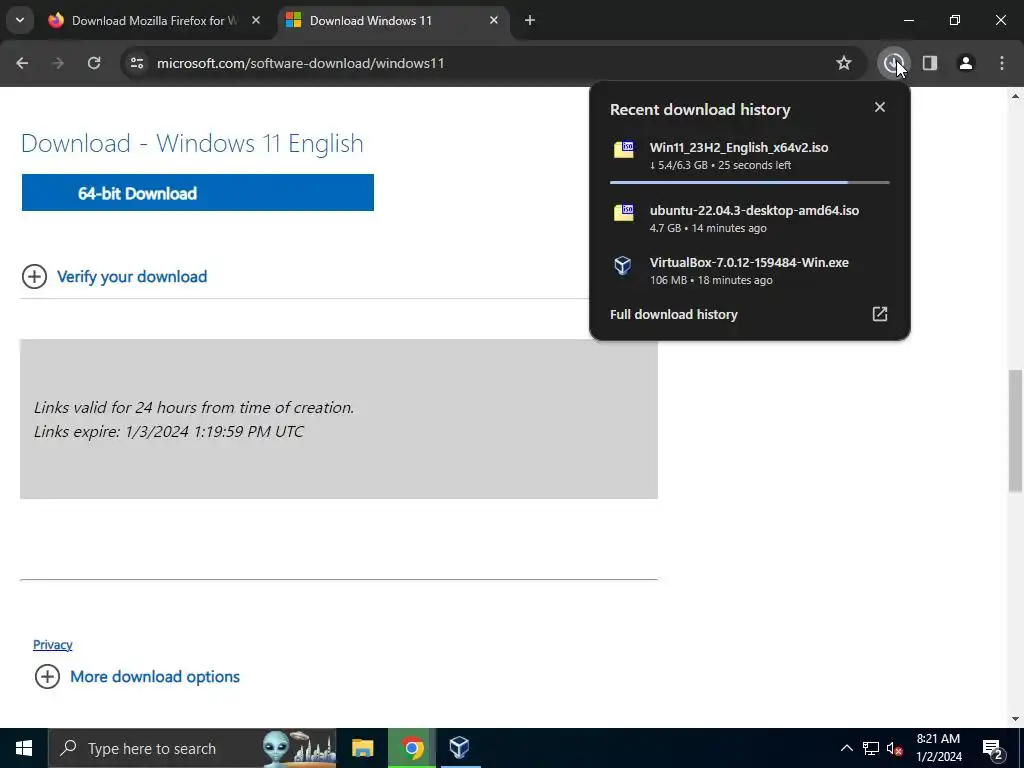Open network status tray icon
Screen dimensions: 1024x768
click(x=871, y=748)
